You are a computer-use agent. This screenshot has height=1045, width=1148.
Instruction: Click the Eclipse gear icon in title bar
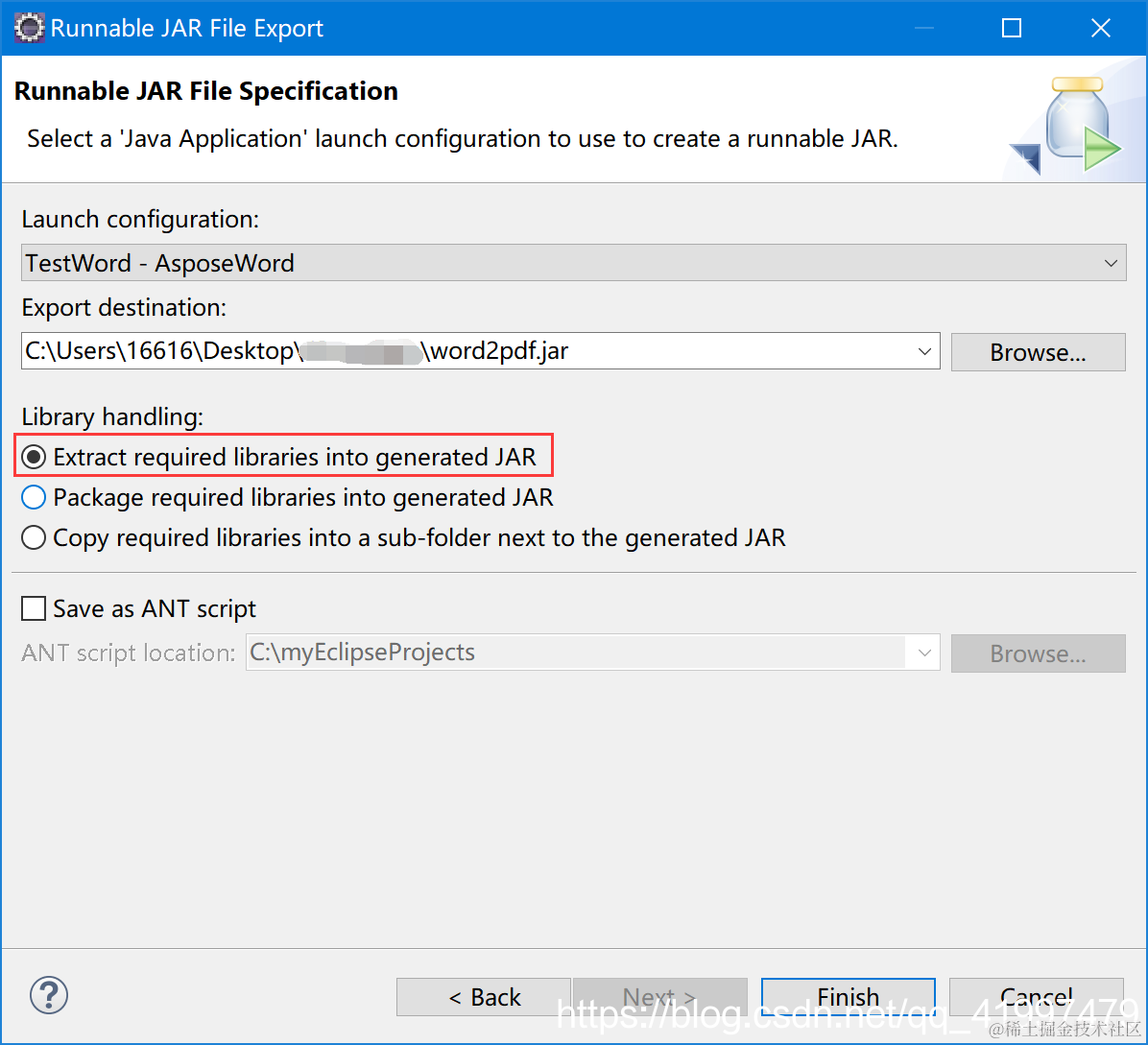pyautogui.click(x=30, y=28)
